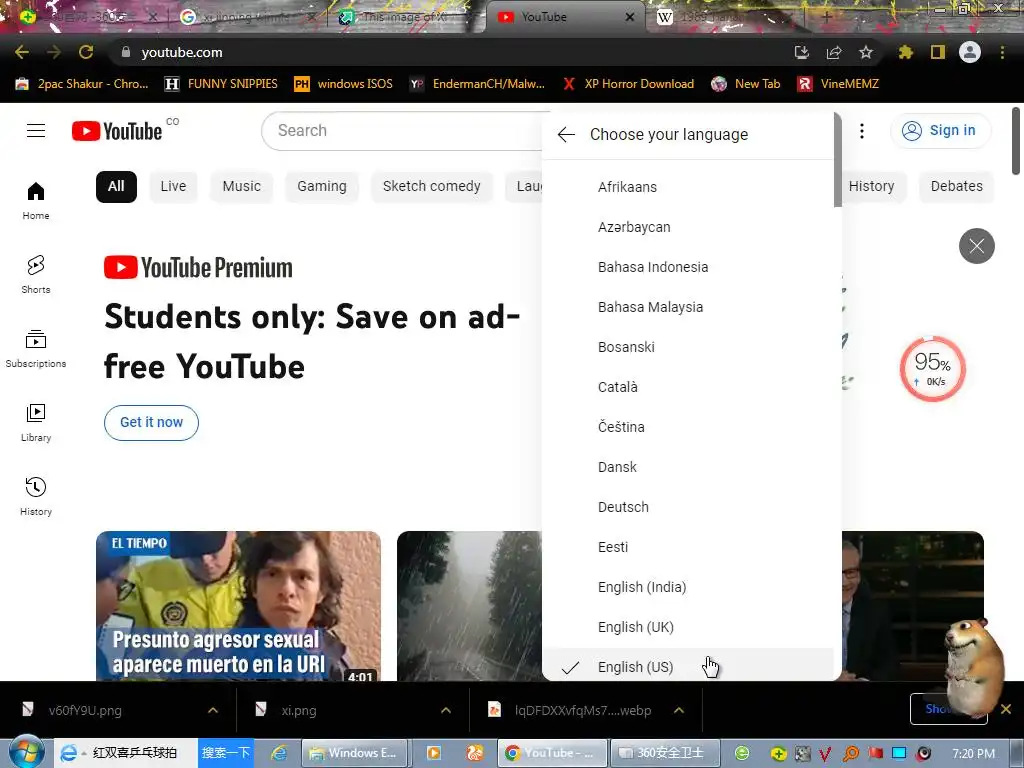Choose Afrikaans language
The height and width of the screenshot is (768, 1024).
(688, 187)
